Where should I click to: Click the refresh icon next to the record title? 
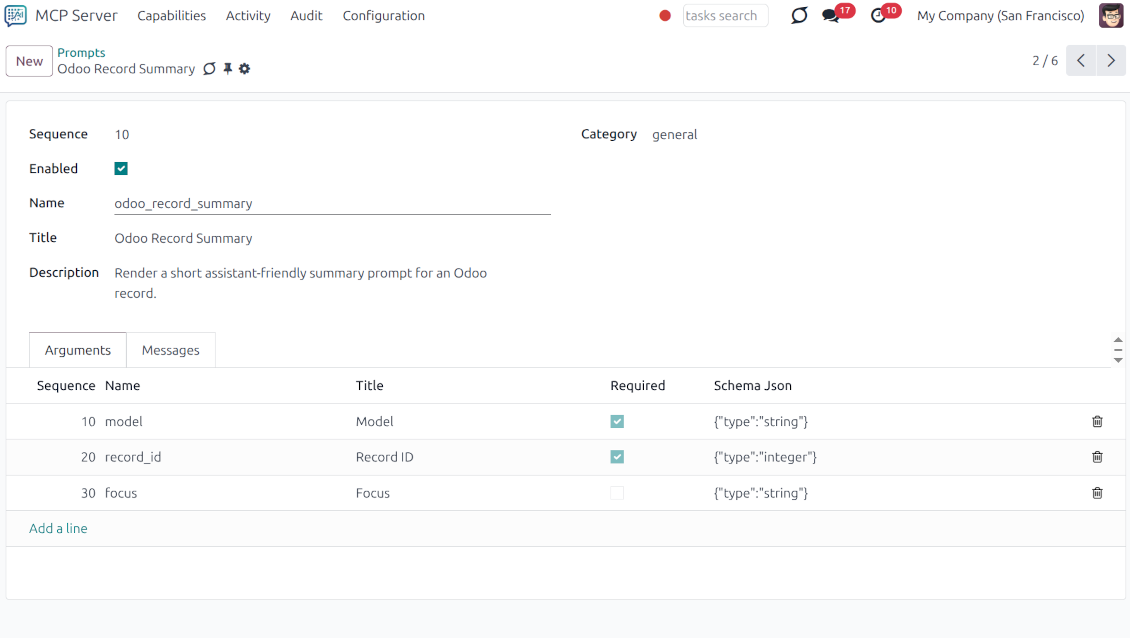(209, 68)
